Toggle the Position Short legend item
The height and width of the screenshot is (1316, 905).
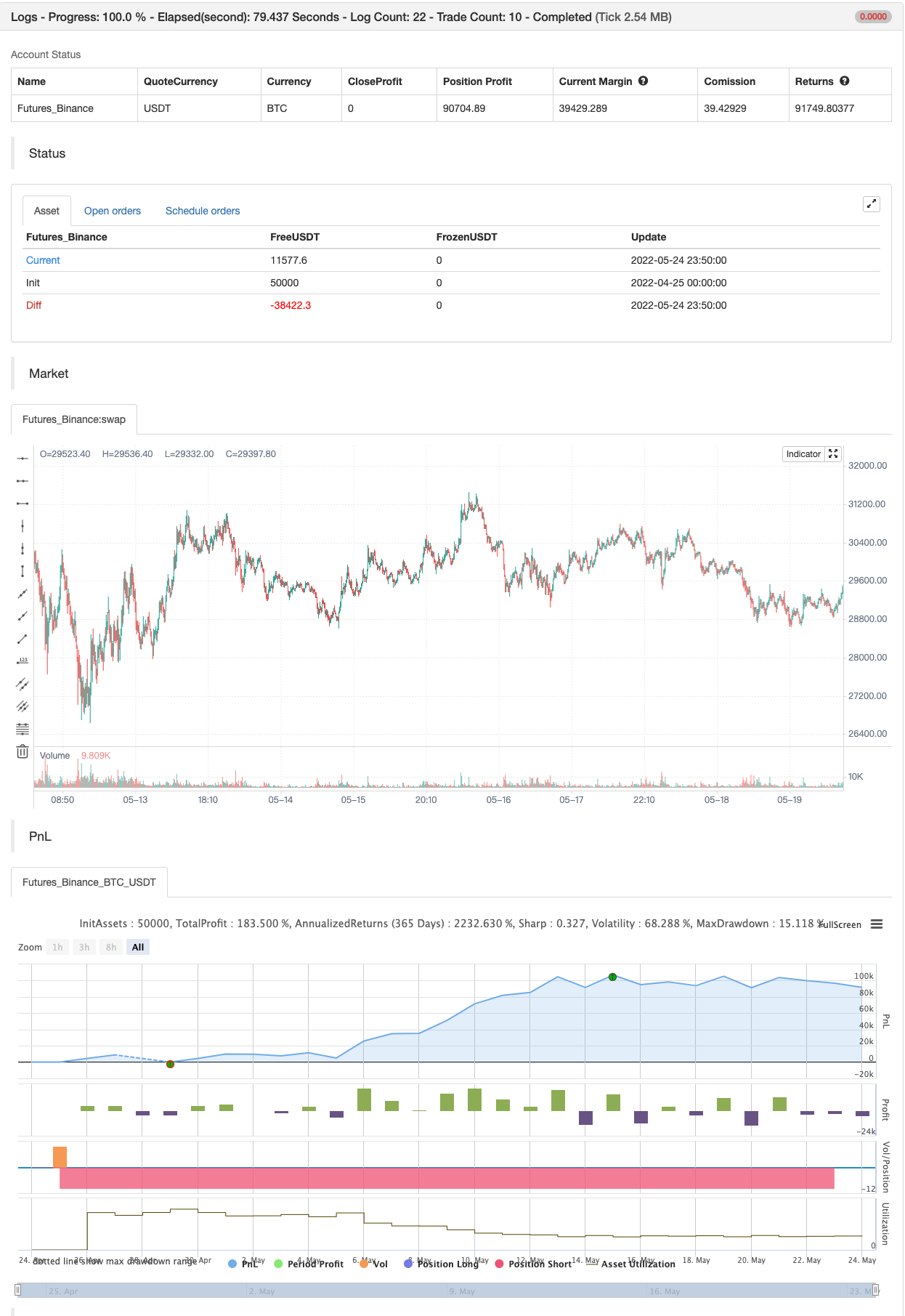click(x=533, y=1264)
